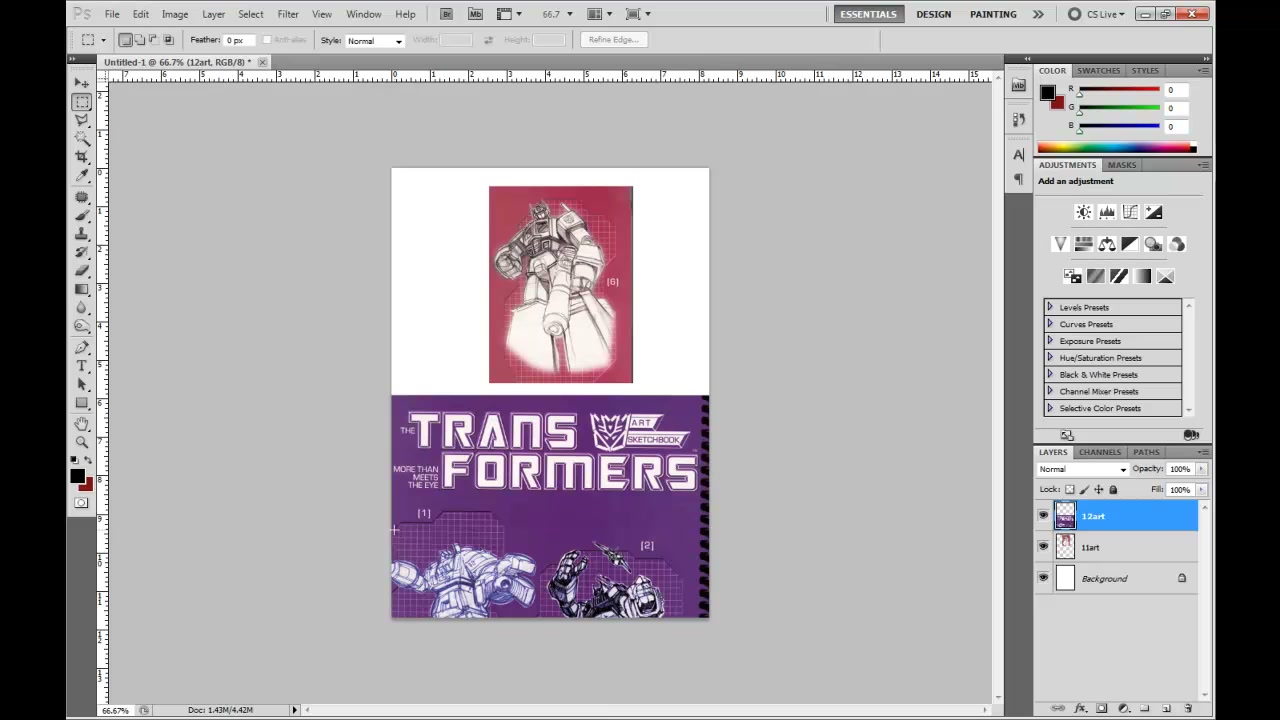Expand Exposure Presets

point(1049,341)
